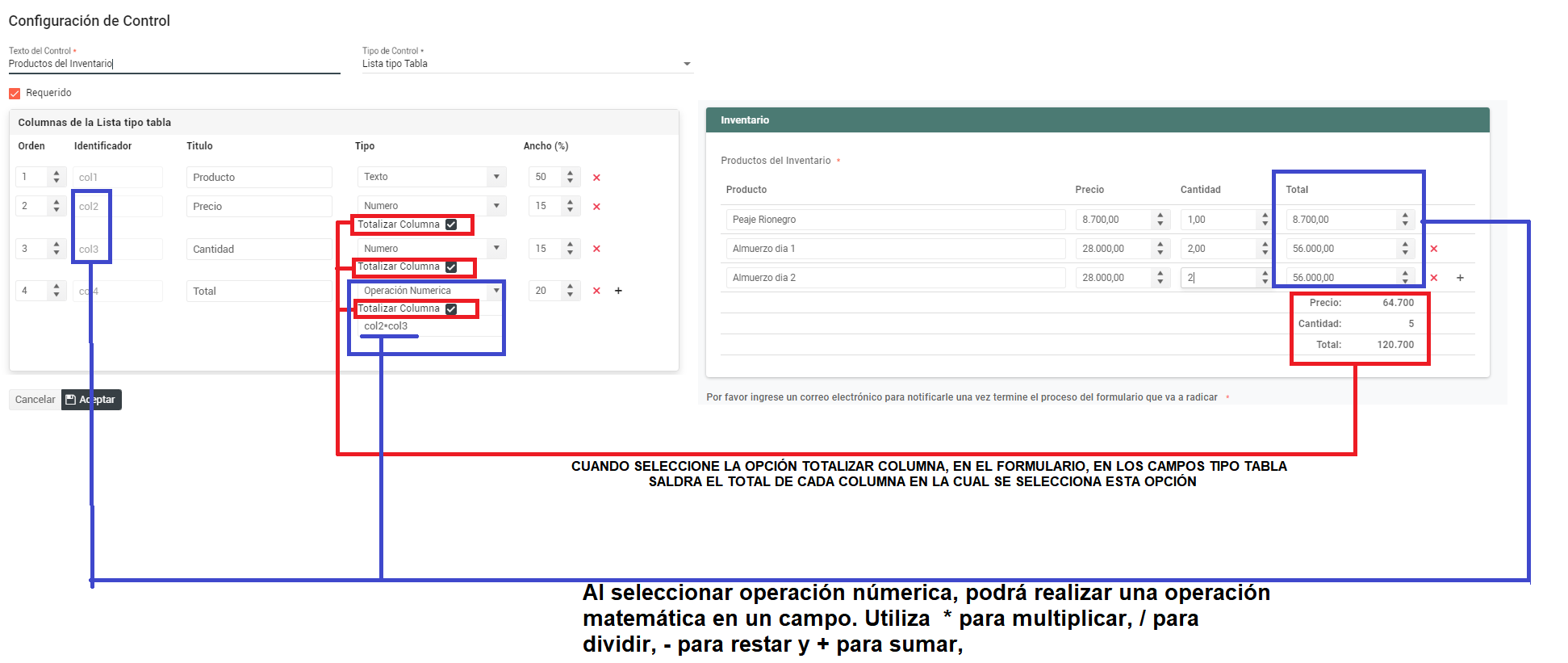Click the Aceptar button
This screenshot has width=1568, height=663.
click(92, 400)
